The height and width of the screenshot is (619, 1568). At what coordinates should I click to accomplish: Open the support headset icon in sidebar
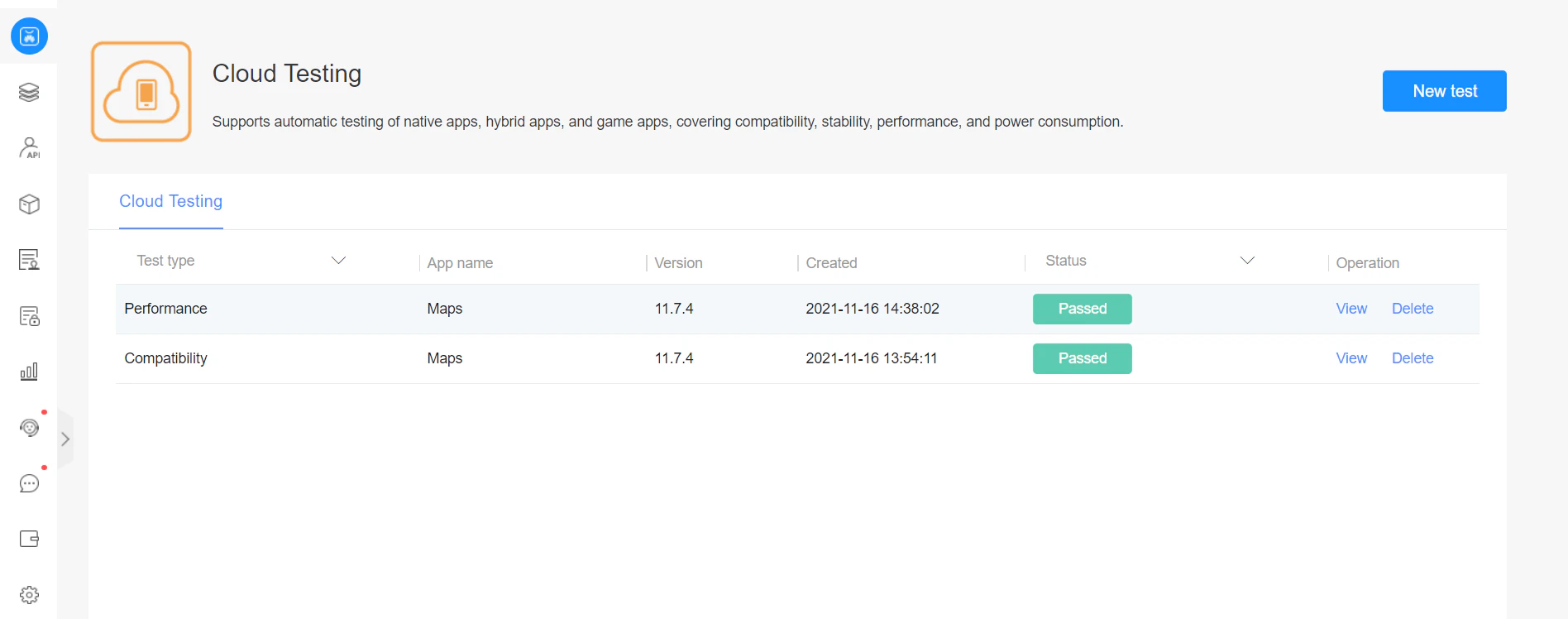click(29, 428)
